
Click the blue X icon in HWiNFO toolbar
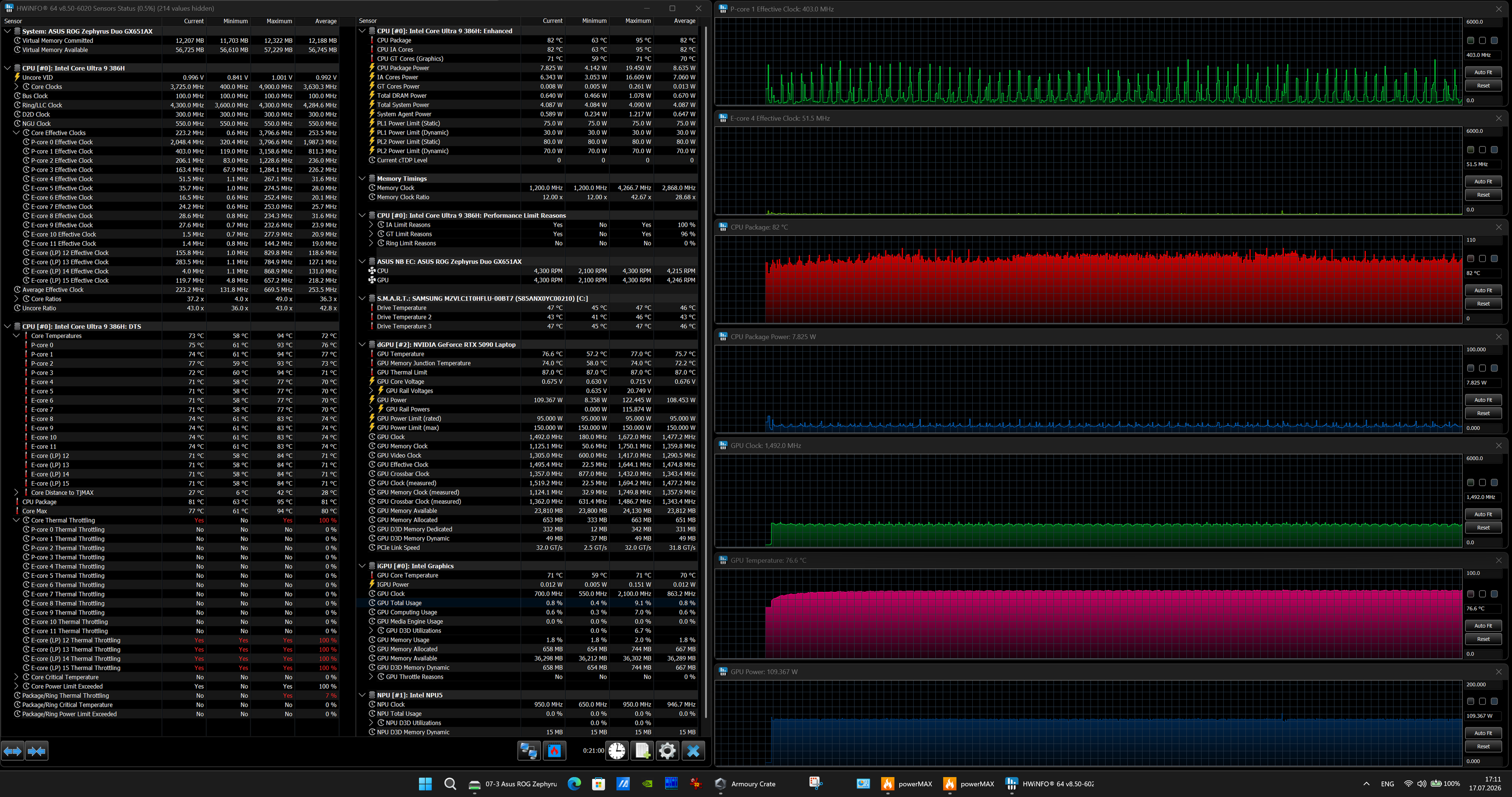click(693, 751)
